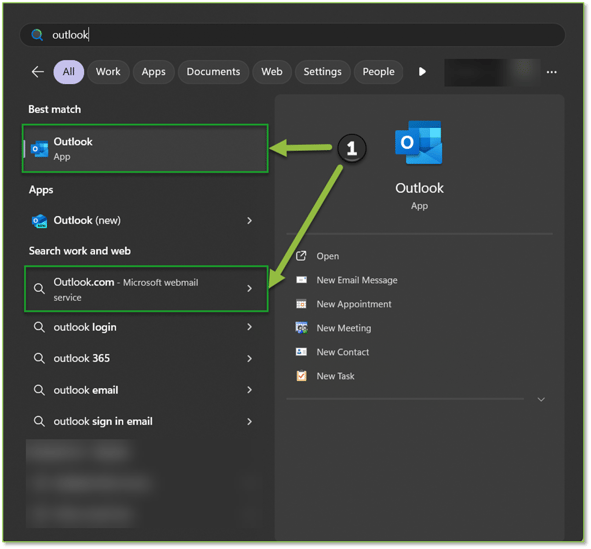Open the Outlook App best match result
The image size is (591, 549).
[145, 148]
